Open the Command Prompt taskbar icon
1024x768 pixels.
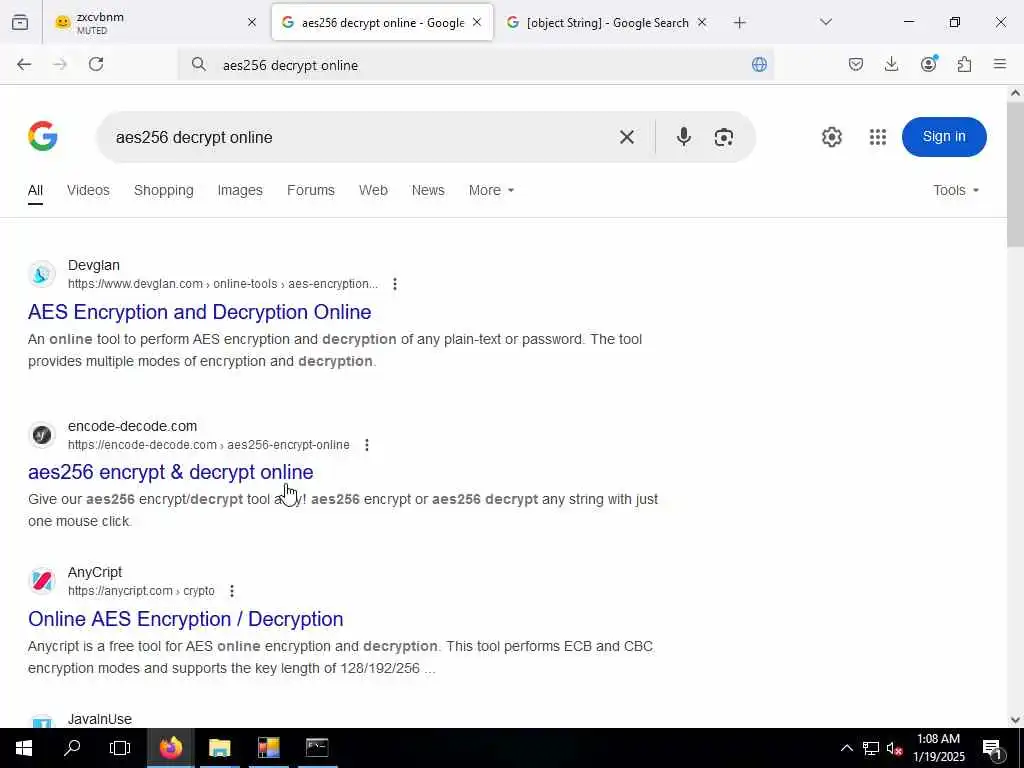(x=317, y=748)
